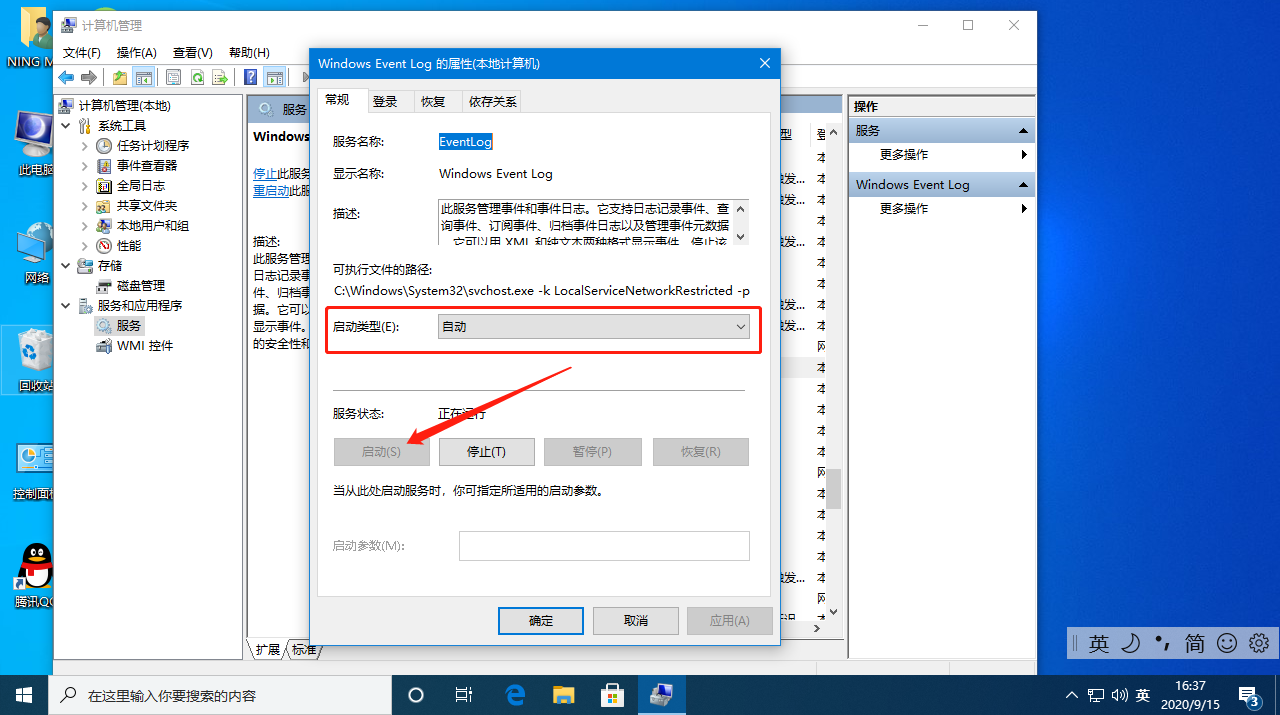Toggle the show/hide console tree toolbar icon
Screen dimensions: 1280x715
click(144, 77)
